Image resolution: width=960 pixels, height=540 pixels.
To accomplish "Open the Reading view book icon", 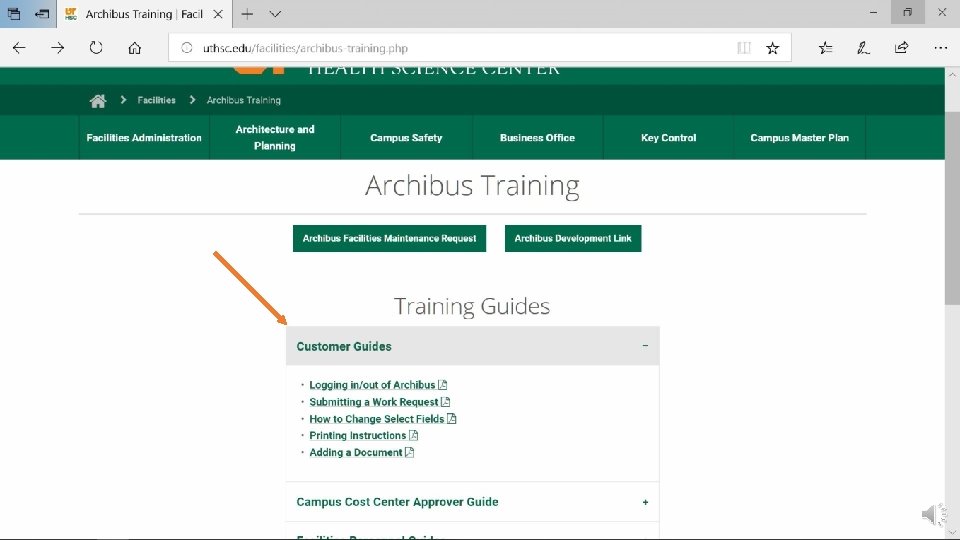I will click(744, 48).
